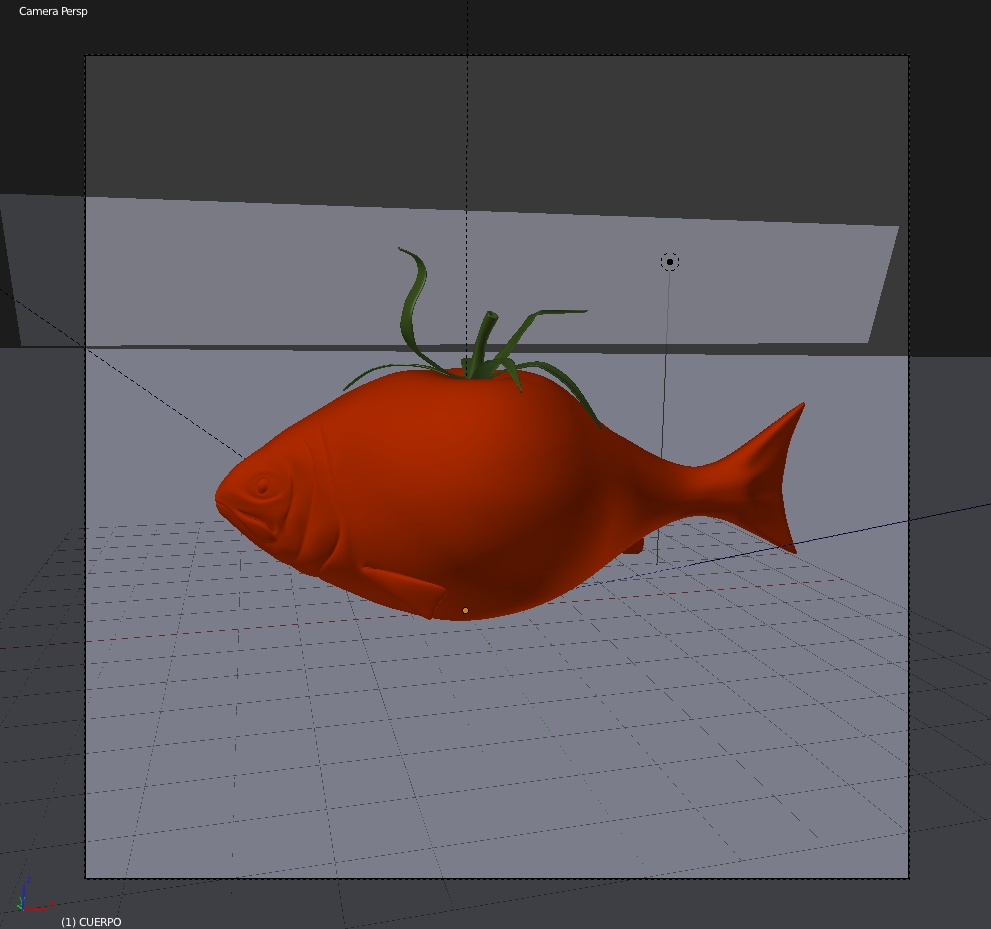Select the lamp object in the viewport
The height and width of the screenshot is (929, 991).
[x=670, y=262]
